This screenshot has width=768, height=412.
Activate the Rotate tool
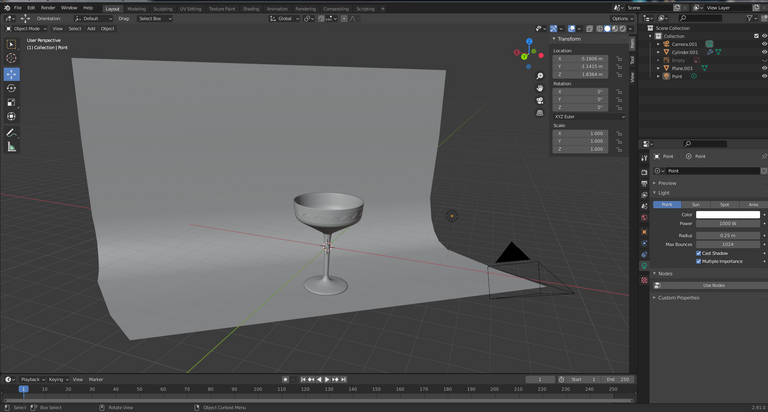12,88
